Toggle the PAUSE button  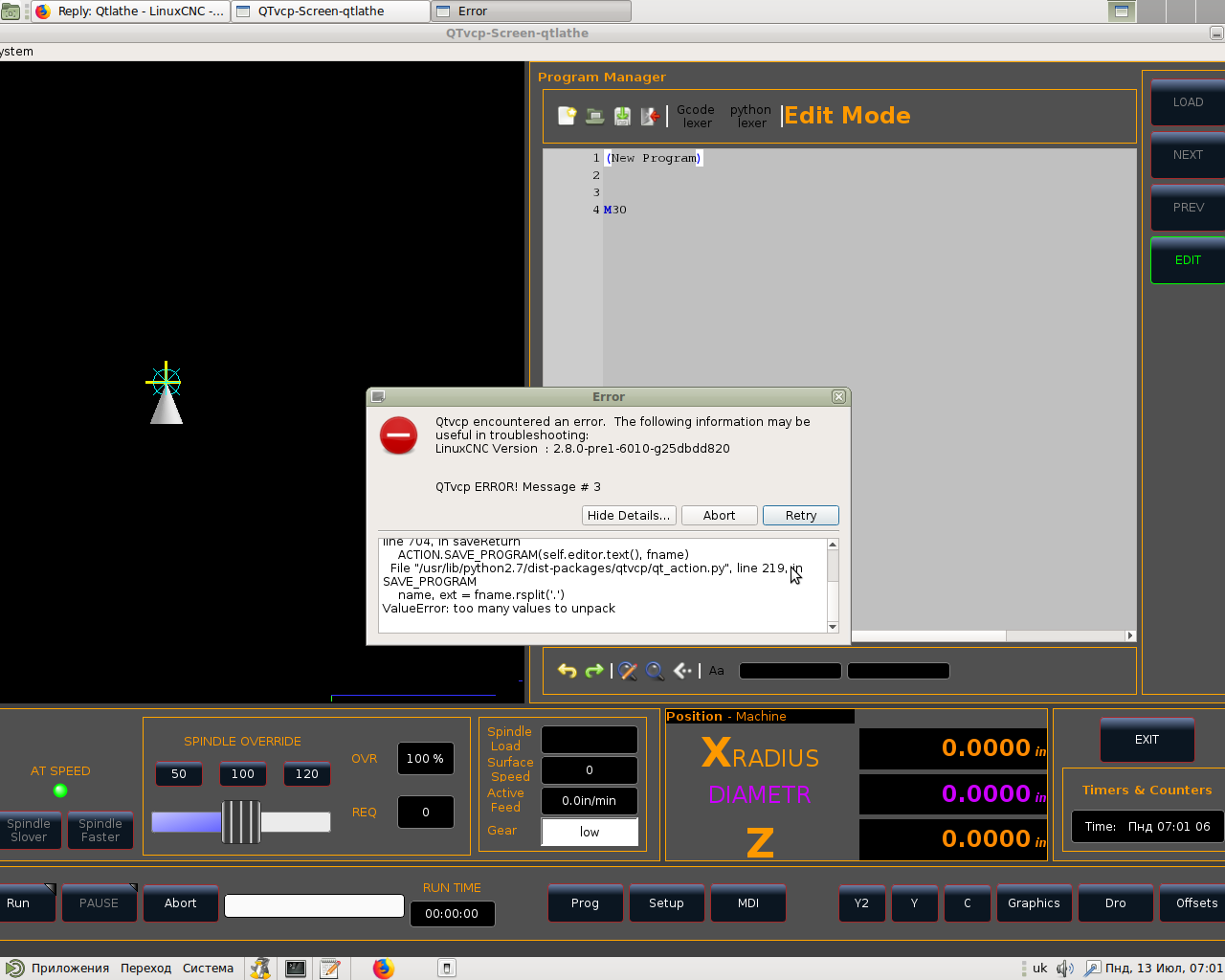click(100, 903)
